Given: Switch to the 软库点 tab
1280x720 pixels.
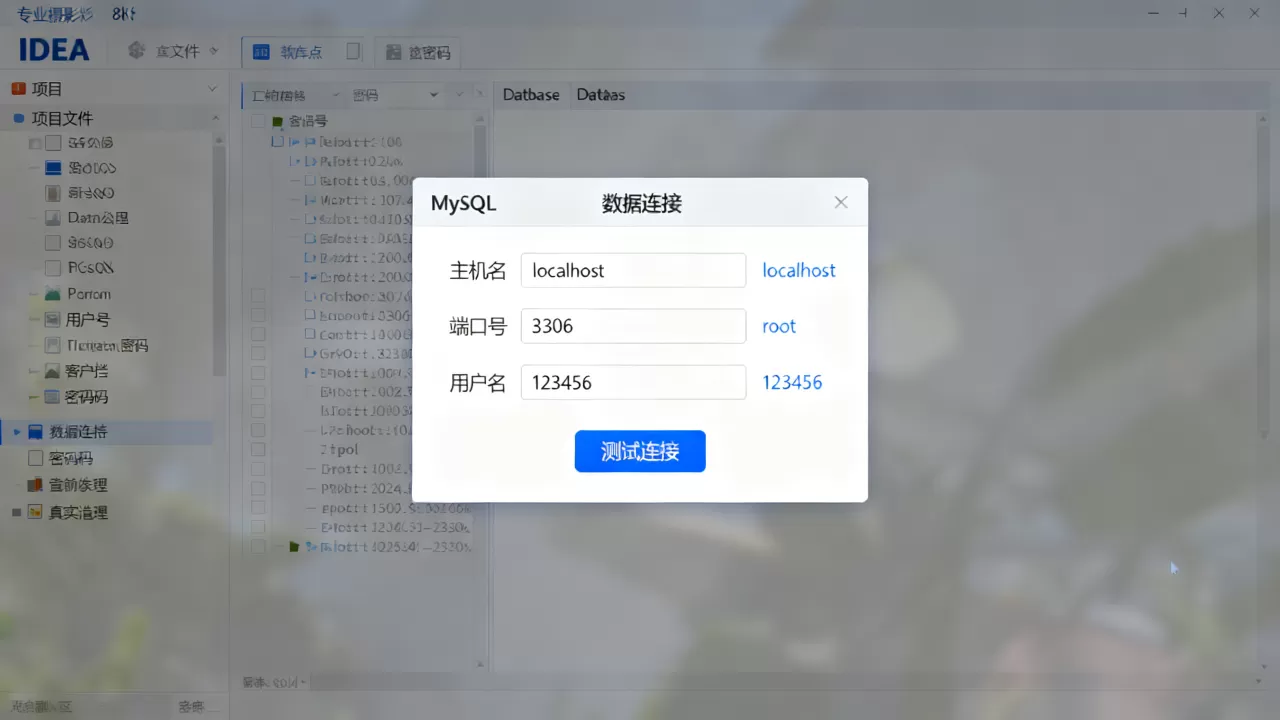Looking at the screenshot, I should [304, 52].
